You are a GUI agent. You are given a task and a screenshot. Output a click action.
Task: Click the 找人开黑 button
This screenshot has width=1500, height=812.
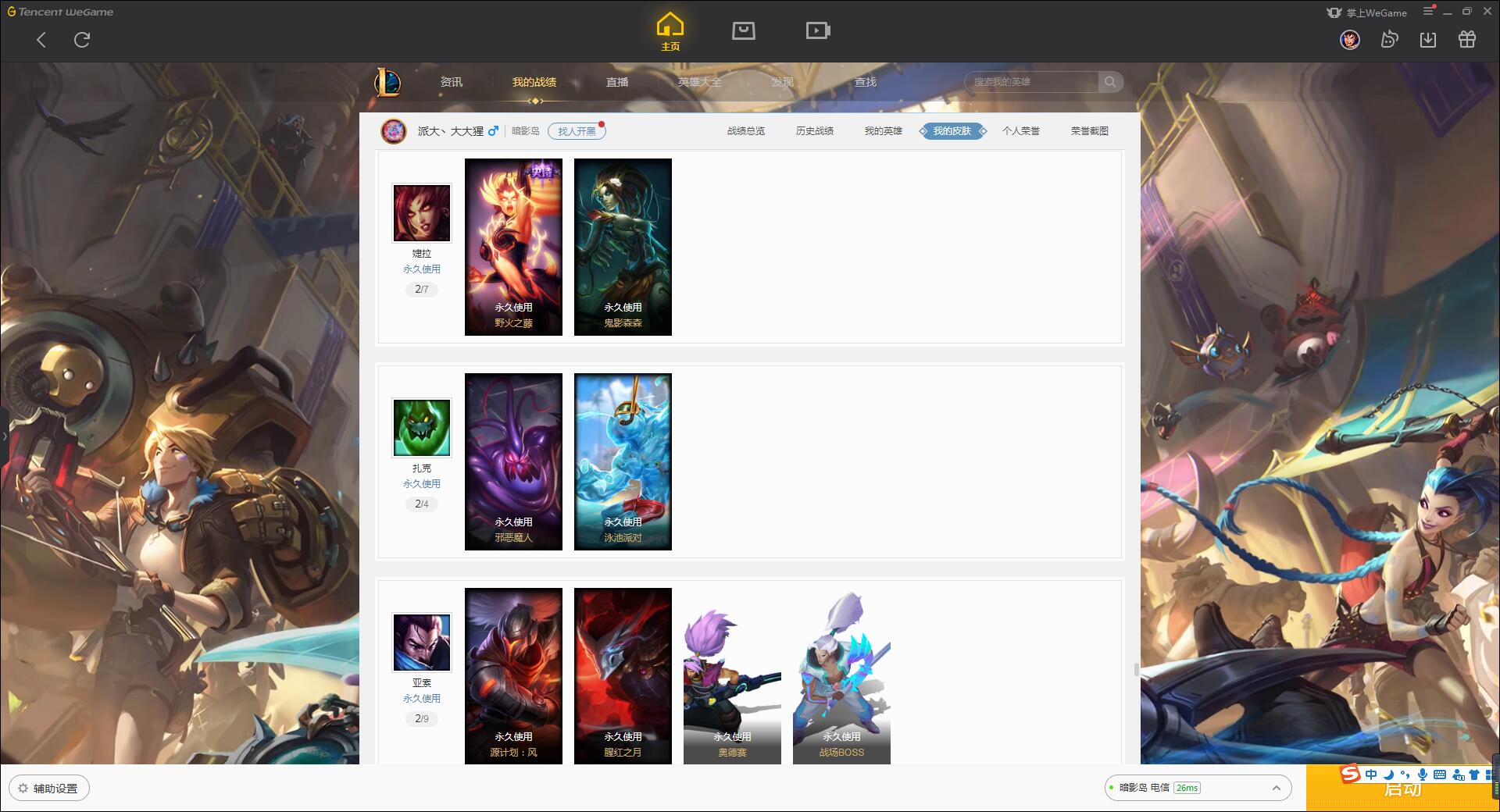tap(577, 131)
